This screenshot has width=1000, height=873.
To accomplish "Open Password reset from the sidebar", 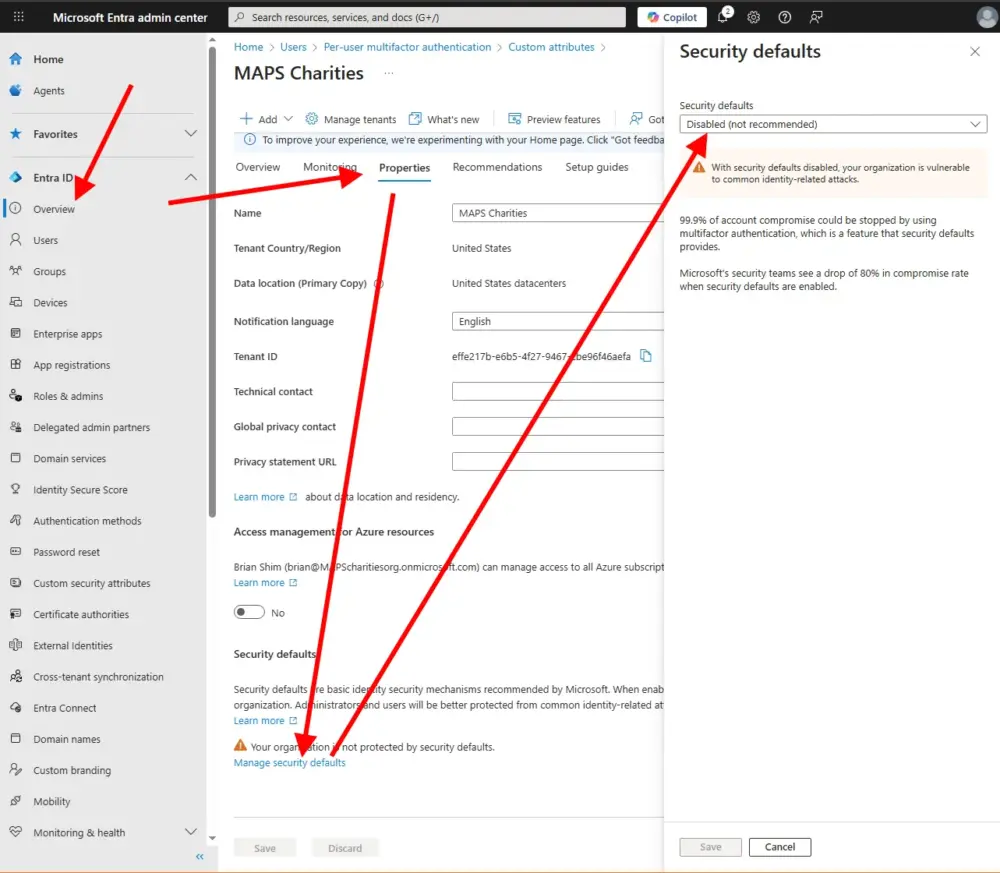I will pyautogui.click(x=68, y=551).
